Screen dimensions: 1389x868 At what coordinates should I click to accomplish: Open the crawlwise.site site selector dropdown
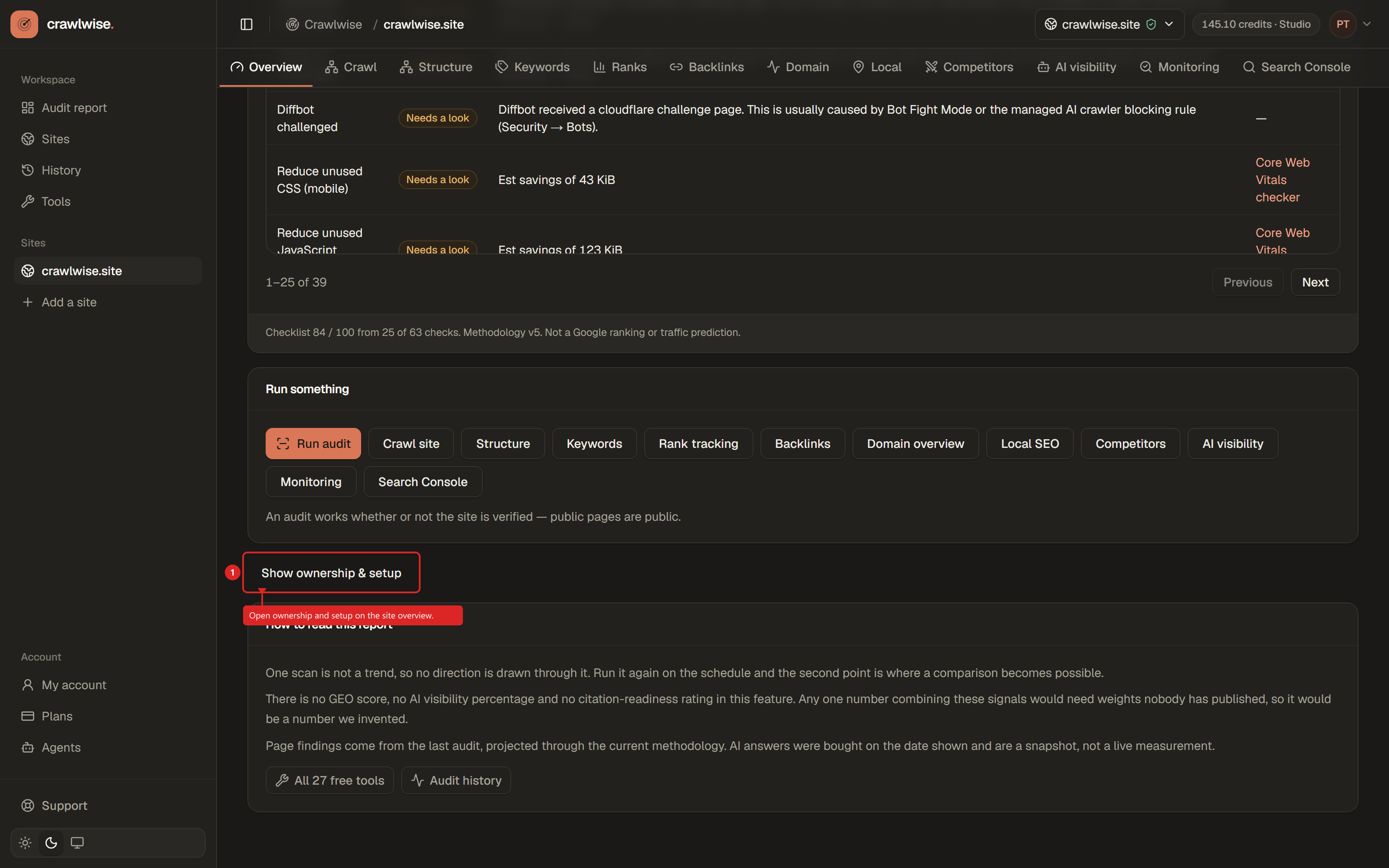(1109, 24)
